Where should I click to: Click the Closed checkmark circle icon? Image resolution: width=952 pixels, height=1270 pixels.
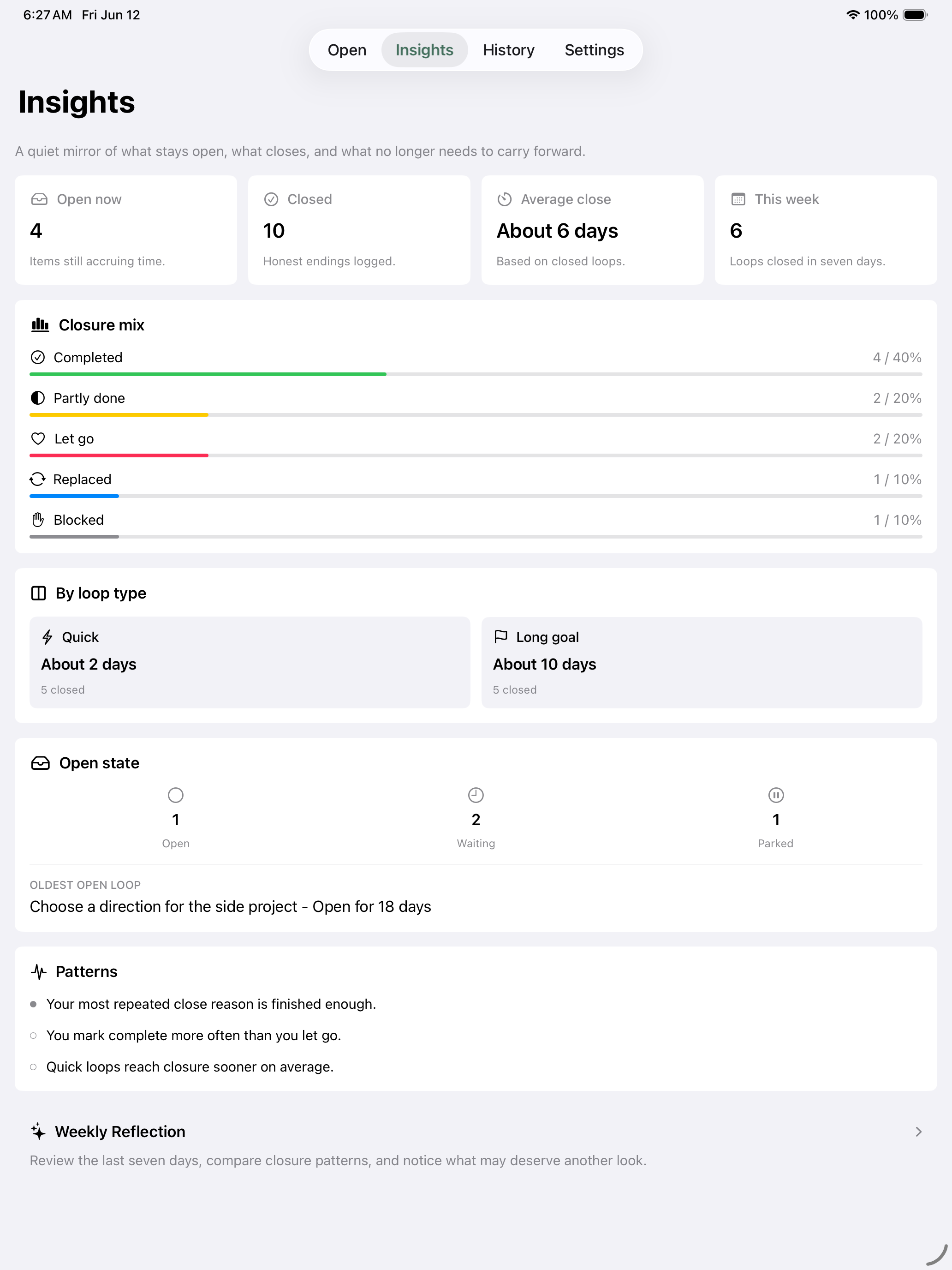pyautogui.click(x=271, y=199)
